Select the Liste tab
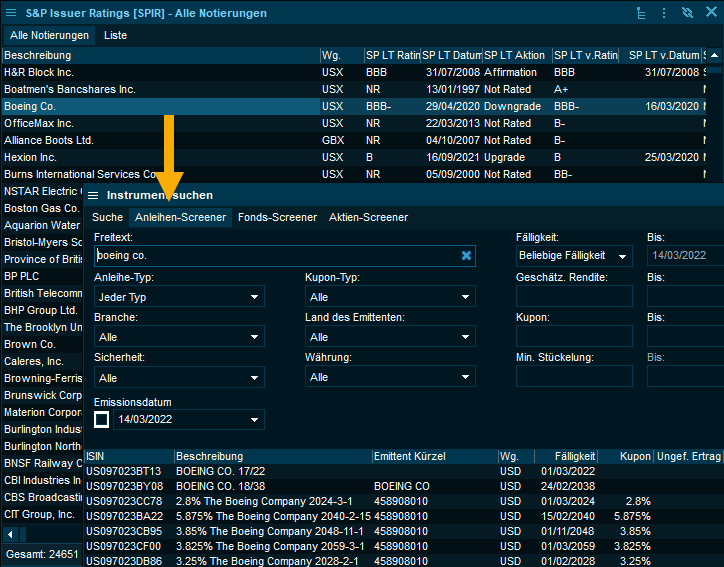724x567 pixels. coord(116,35)
